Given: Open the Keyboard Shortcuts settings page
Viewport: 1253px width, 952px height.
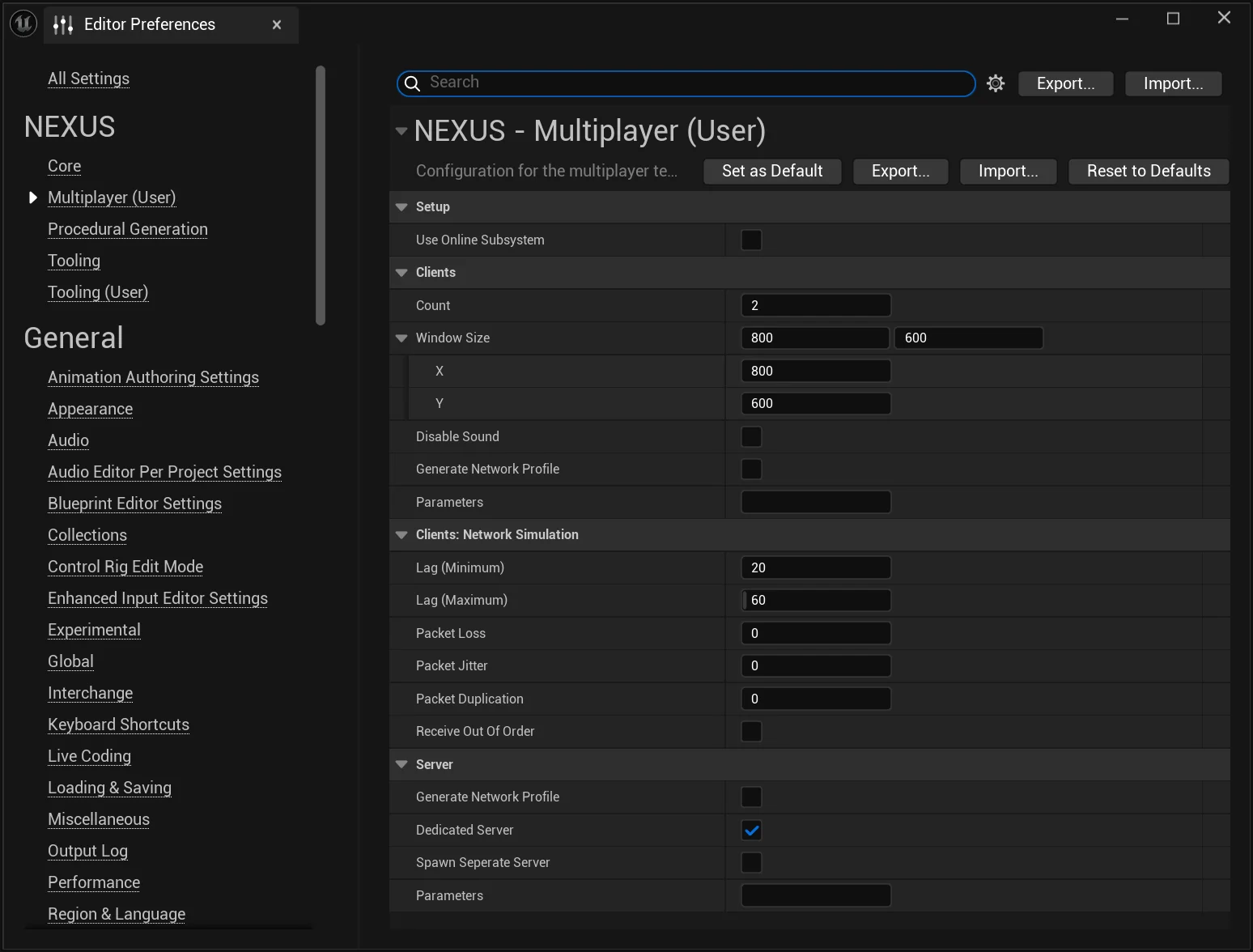Looking at the screenshot, I should pyautogui.click(x=118, y=725).
